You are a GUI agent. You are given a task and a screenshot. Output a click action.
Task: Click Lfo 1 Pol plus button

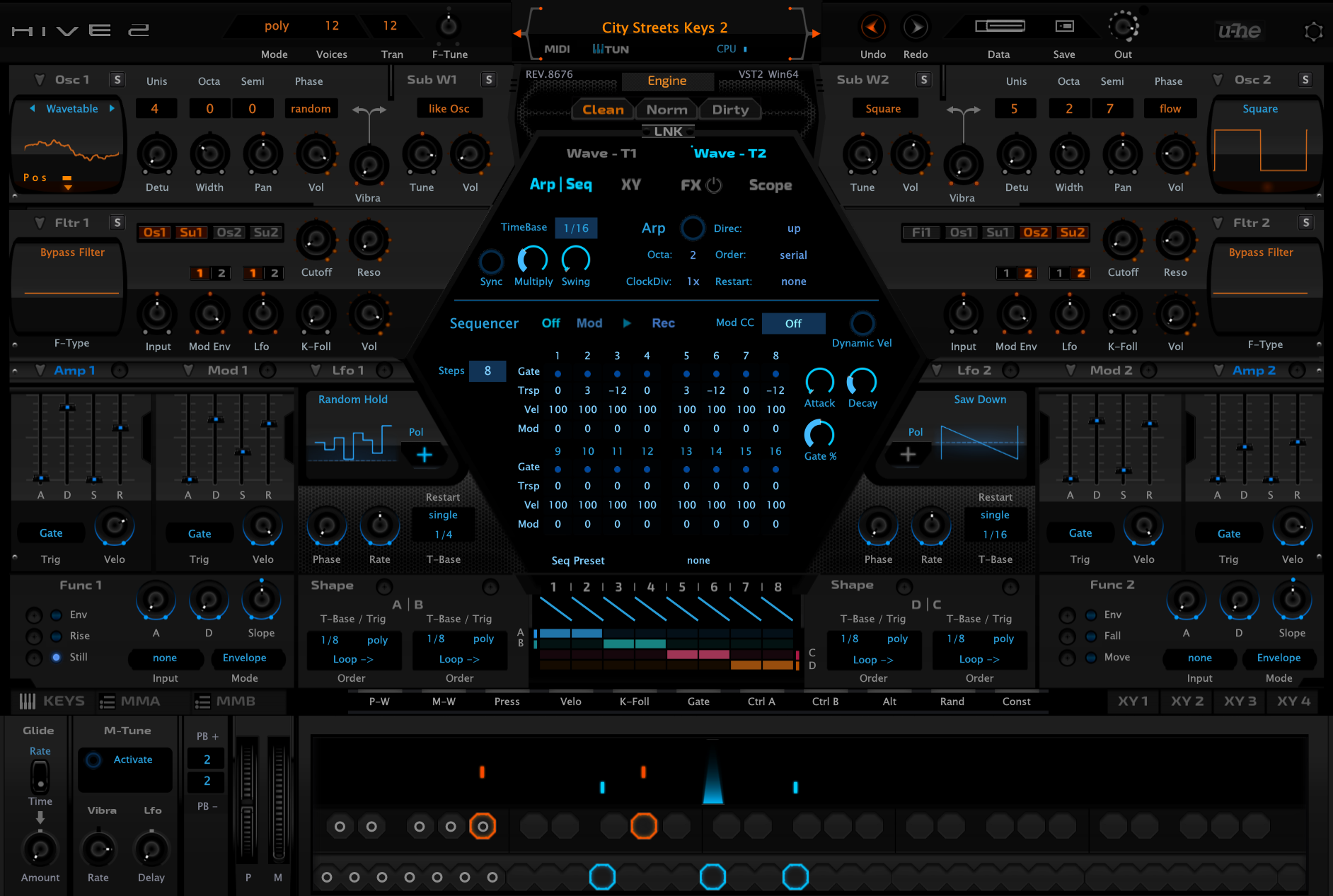click(x=424, y=455)
